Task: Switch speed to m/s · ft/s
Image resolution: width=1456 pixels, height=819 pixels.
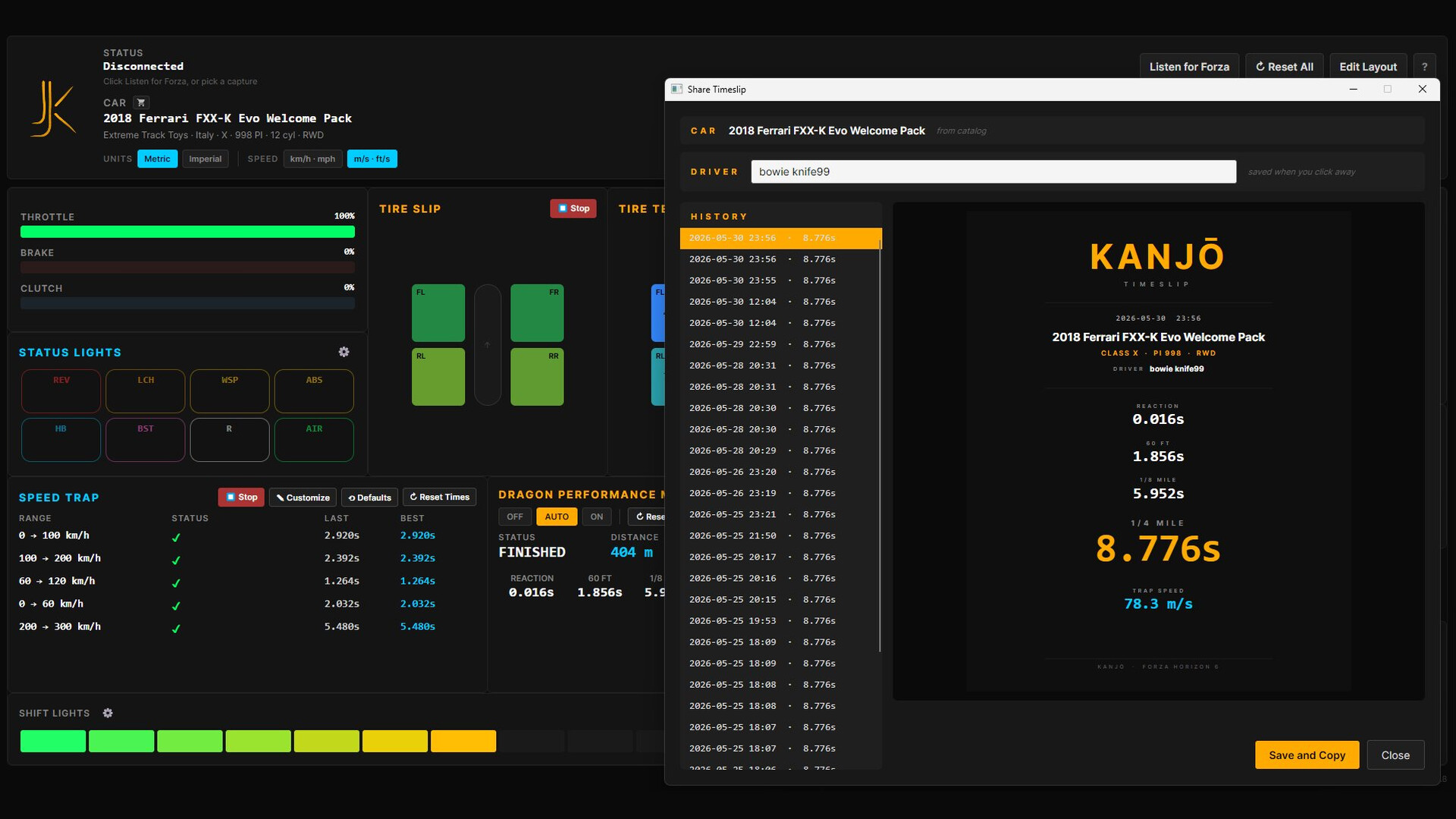Action: [372, 158]
